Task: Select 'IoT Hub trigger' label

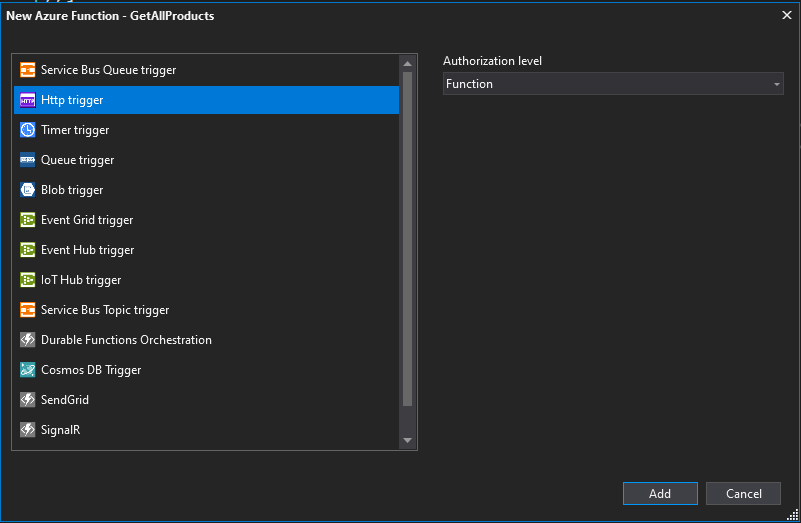Action: click(x=81, y=280)
